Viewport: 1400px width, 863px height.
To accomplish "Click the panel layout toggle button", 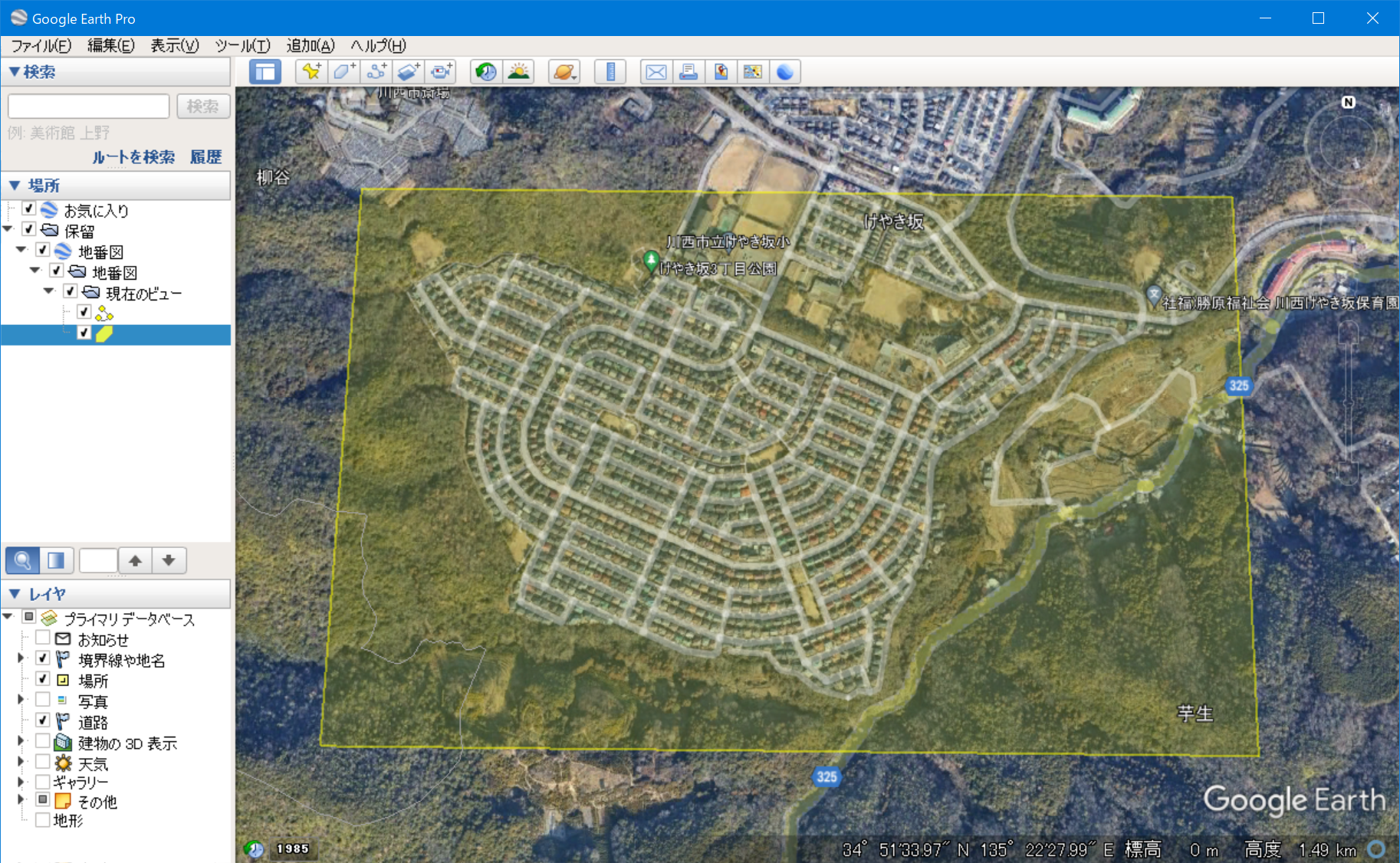I will click(56, 560).
